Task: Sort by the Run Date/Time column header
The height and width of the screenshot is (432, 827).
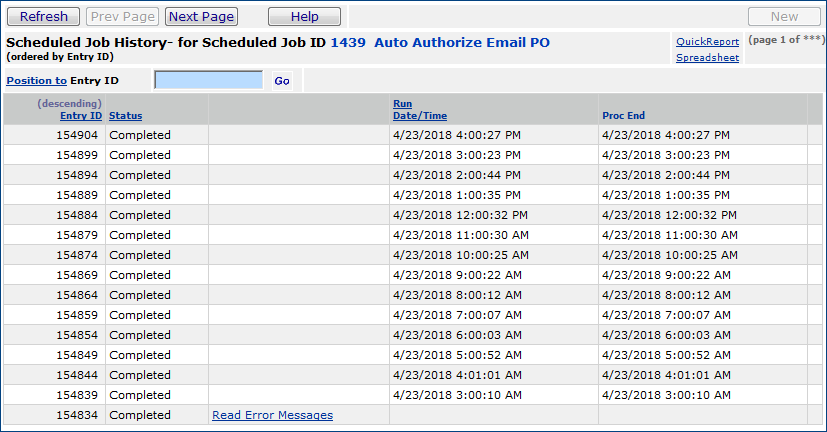Action: pyautogui.click(x=419, y=110)
